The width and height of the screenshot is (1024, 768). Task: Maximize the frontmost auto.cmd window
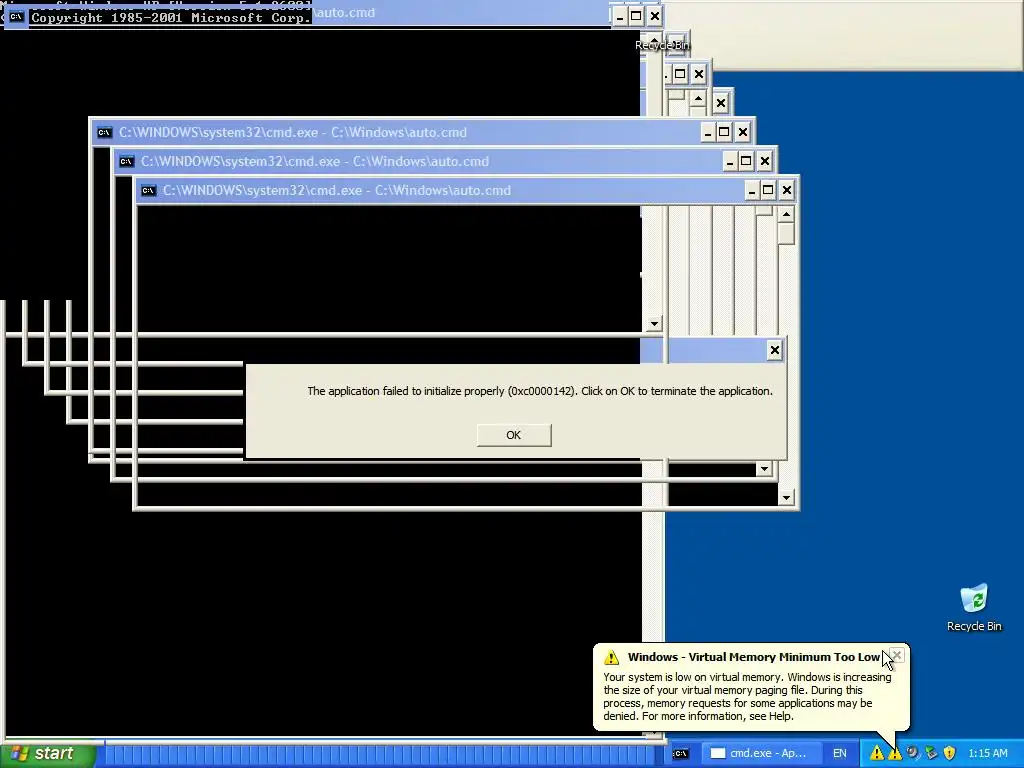768,190
